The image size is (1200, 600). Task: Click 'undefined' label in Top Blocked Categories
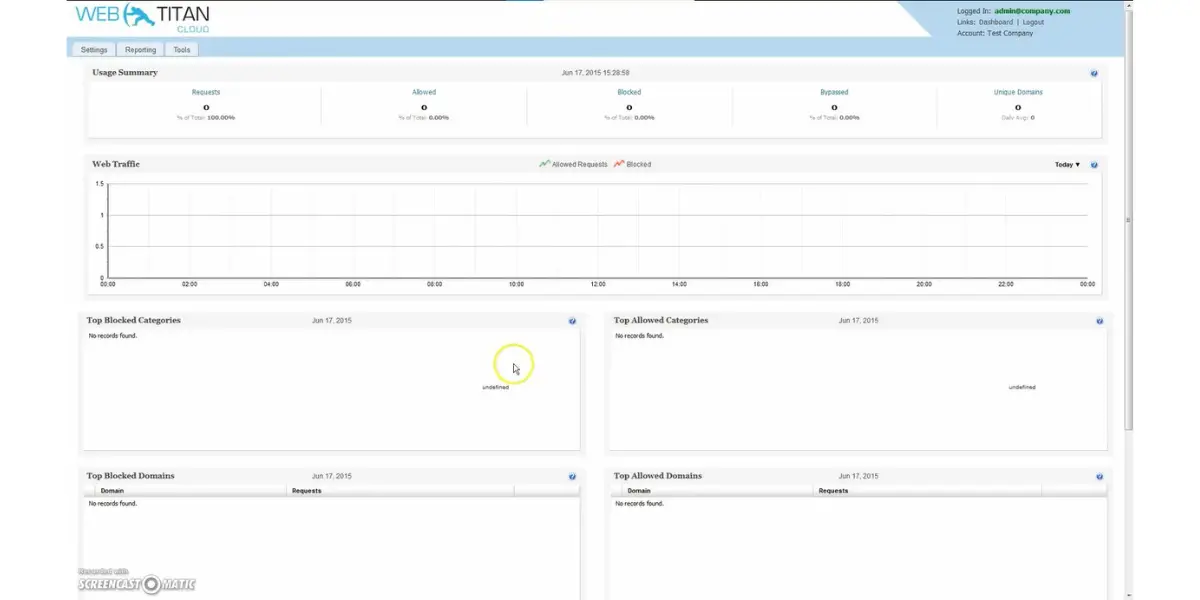point(495,387)
